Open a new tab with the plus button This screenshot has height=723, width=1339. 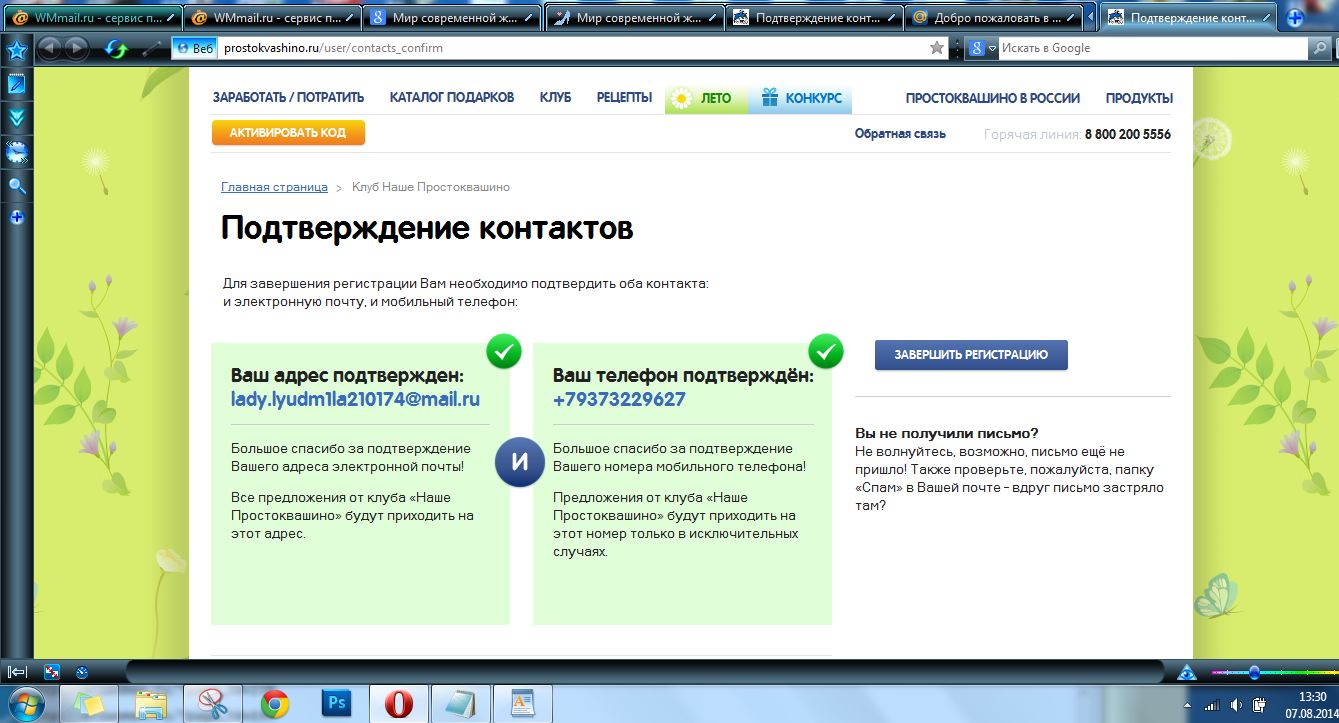pyautogui.click(x=1296, y=17)
